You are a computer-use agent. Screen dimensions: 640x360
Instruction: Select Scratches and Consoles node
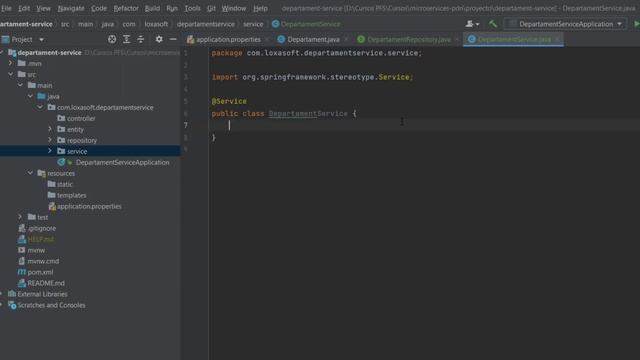(x=51, y=305)
